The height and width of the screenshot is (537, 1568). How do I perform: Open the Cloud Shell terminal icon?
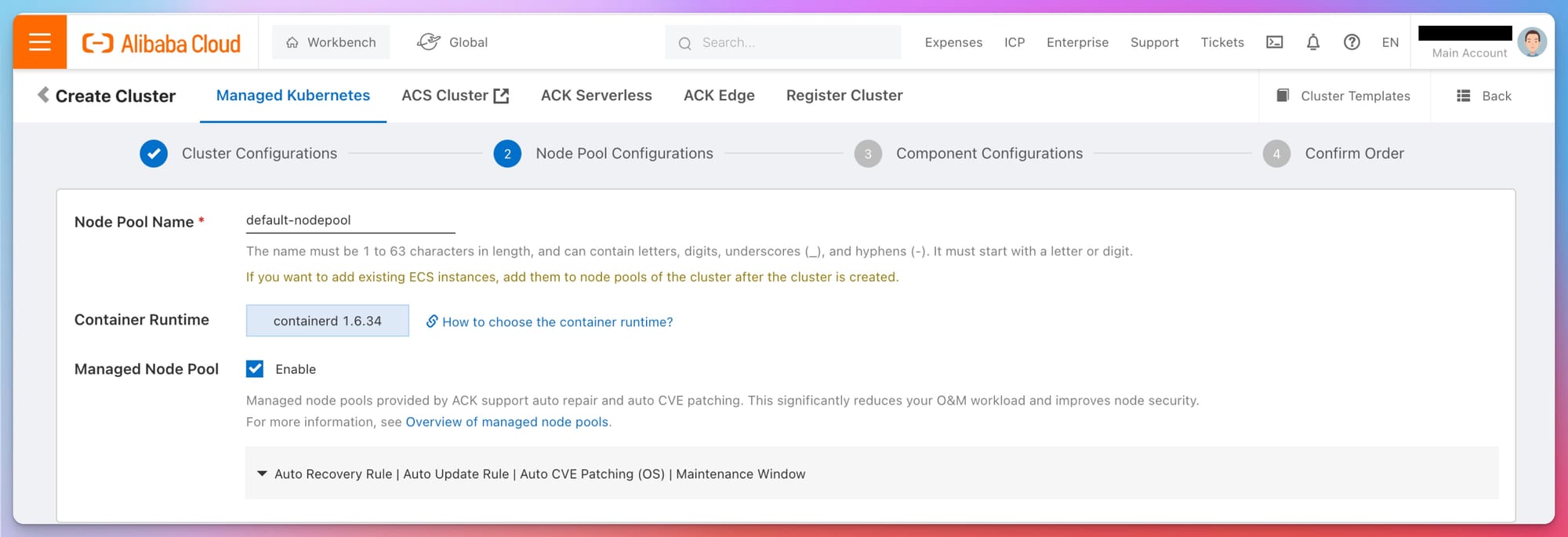(1275, 42)
